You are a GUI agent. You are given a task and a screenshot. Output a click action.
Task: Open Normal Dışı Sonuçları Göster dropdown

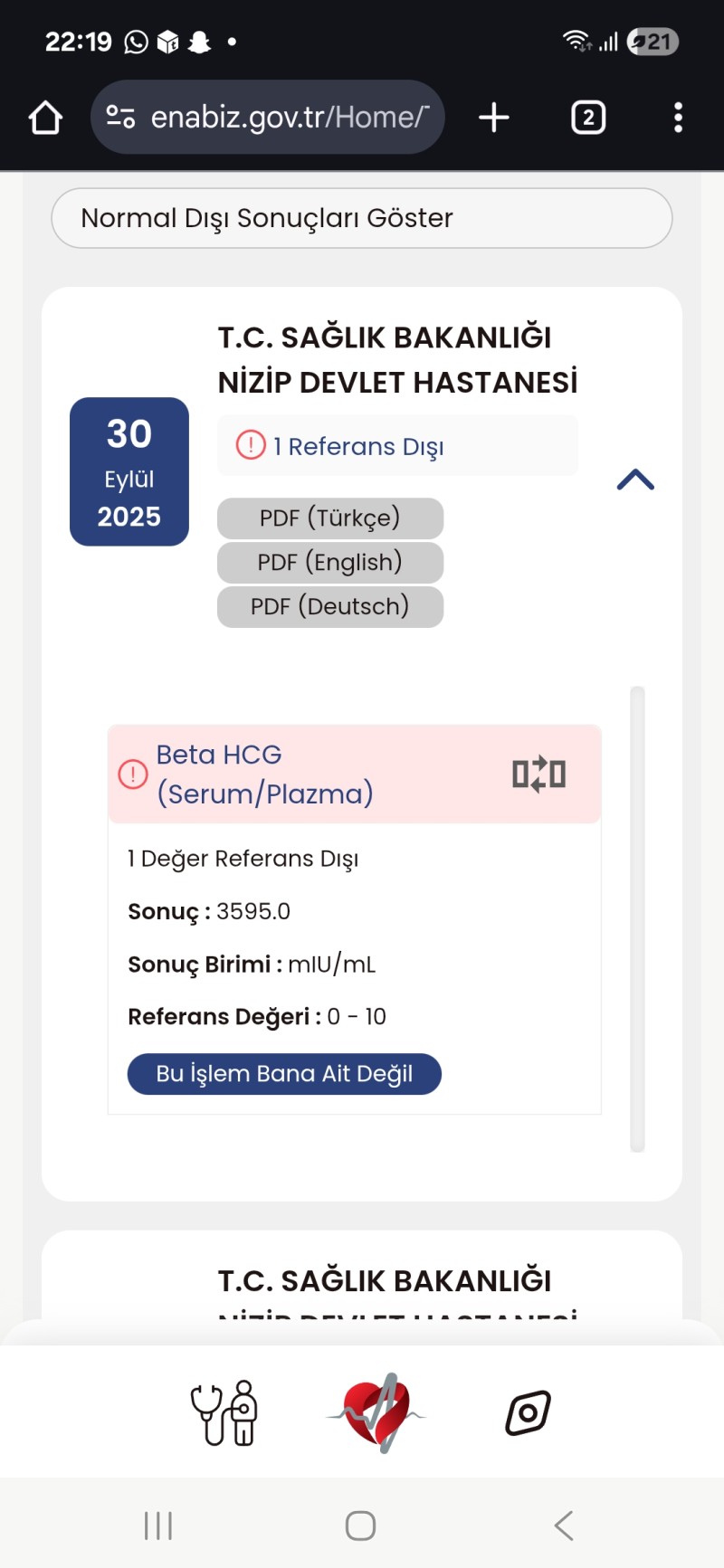[x=362, y=218]
